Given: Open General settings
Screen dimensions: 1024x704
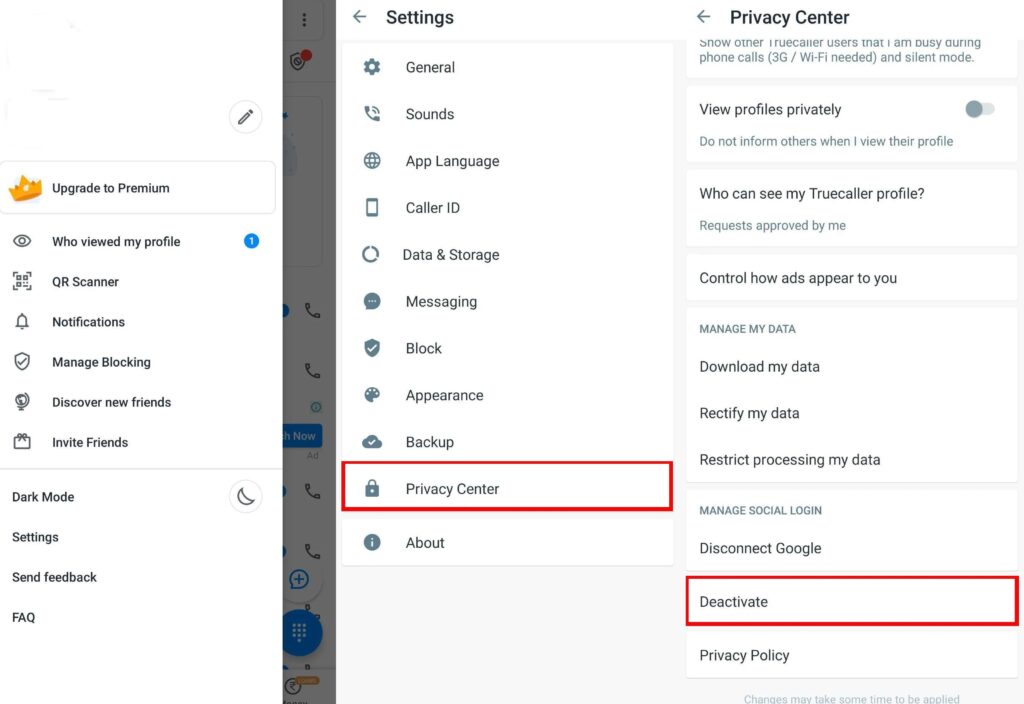Looking at the screenshot, I should 507,67.
